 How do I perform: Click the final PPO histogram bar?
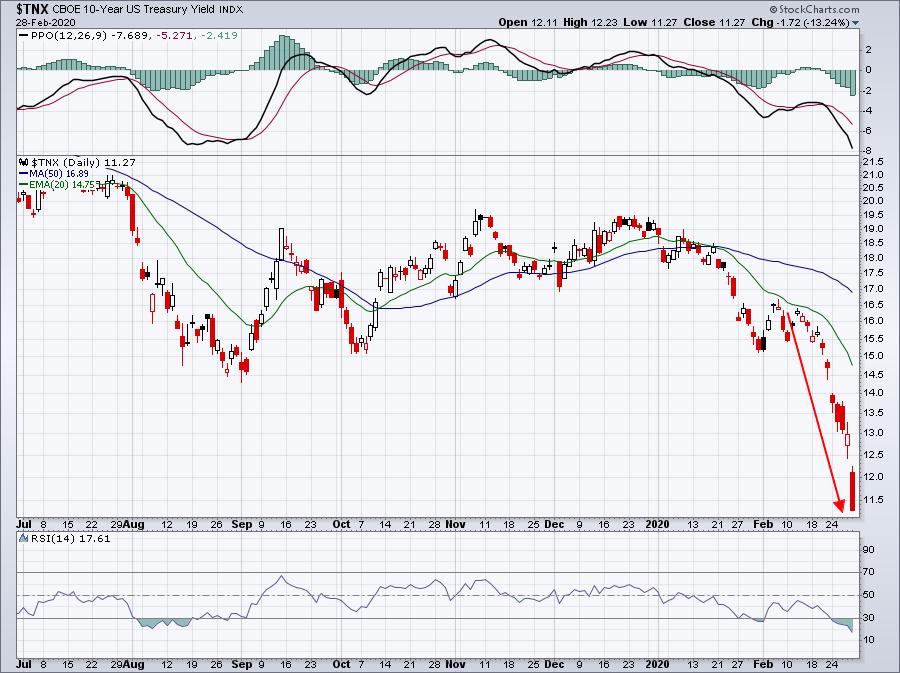[x=852, y=82]
